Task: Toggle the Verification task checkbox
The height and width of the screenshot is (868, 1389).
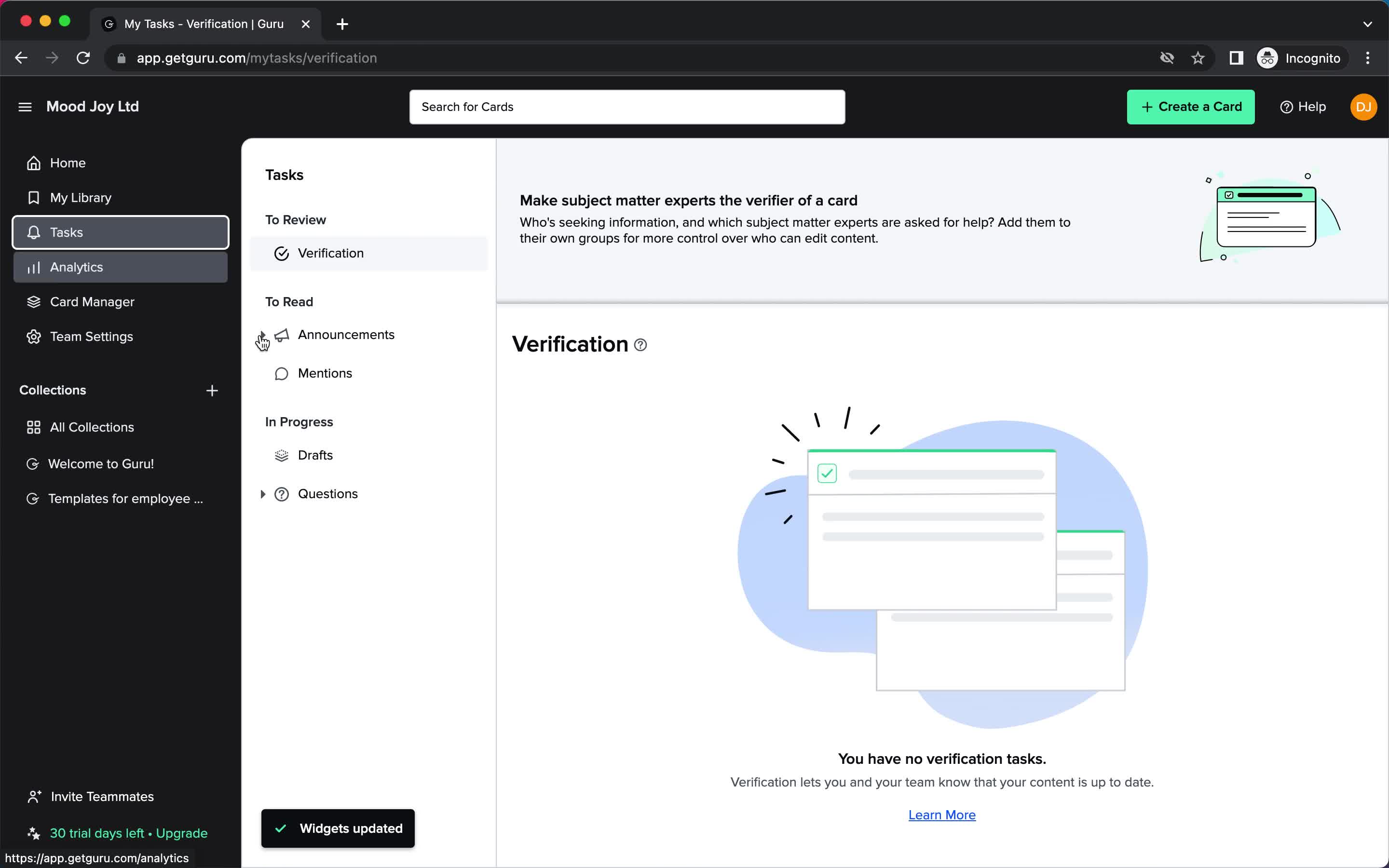Action: (x=281, y=253)
